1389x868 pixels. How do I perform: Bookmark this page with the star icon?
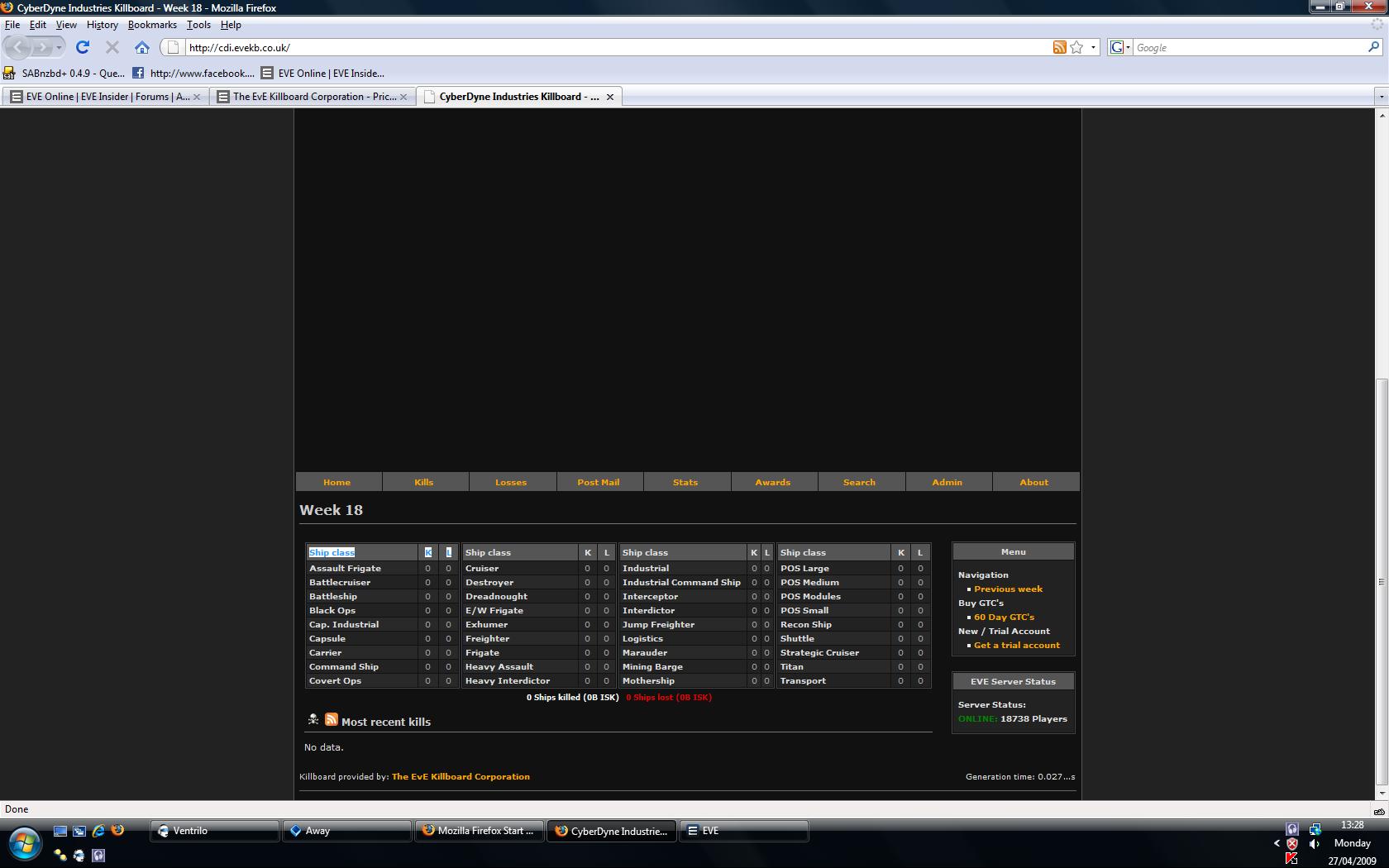(x=1076, y=47)
